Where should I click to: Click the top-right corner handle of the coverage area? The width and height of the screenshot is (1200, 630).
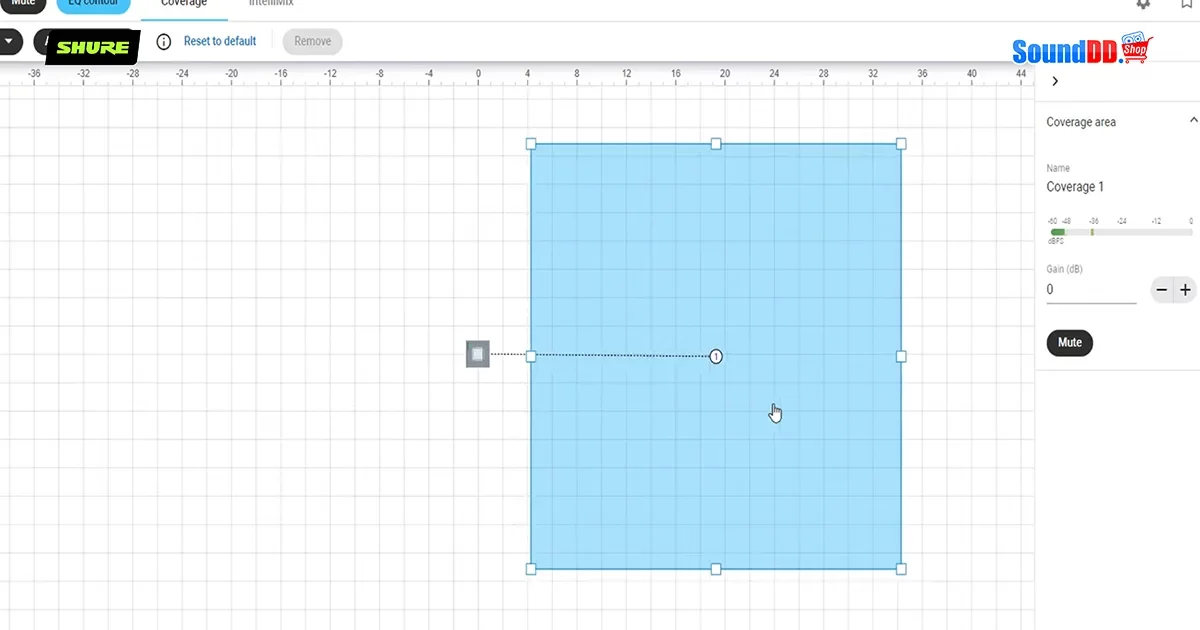click(x=901, y=144)
